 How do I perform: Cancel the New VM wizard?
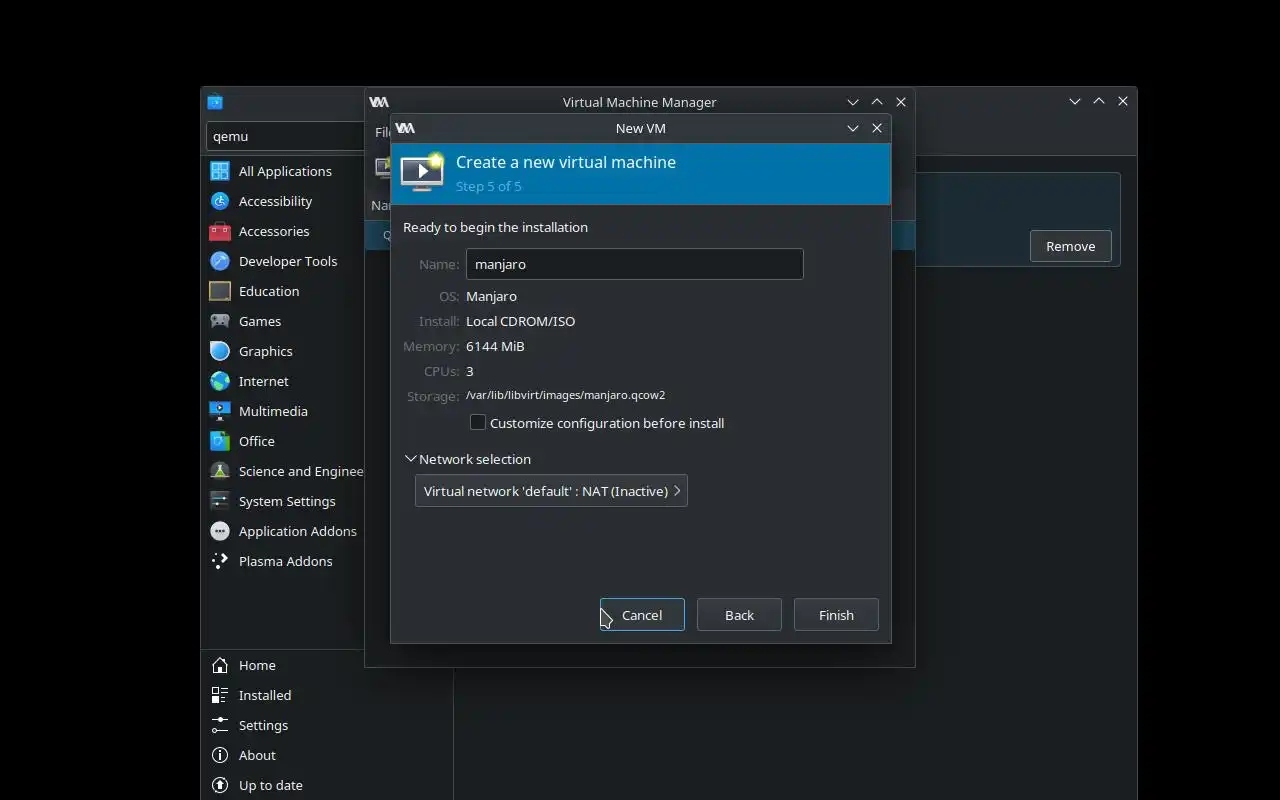(x=642, y=615)
